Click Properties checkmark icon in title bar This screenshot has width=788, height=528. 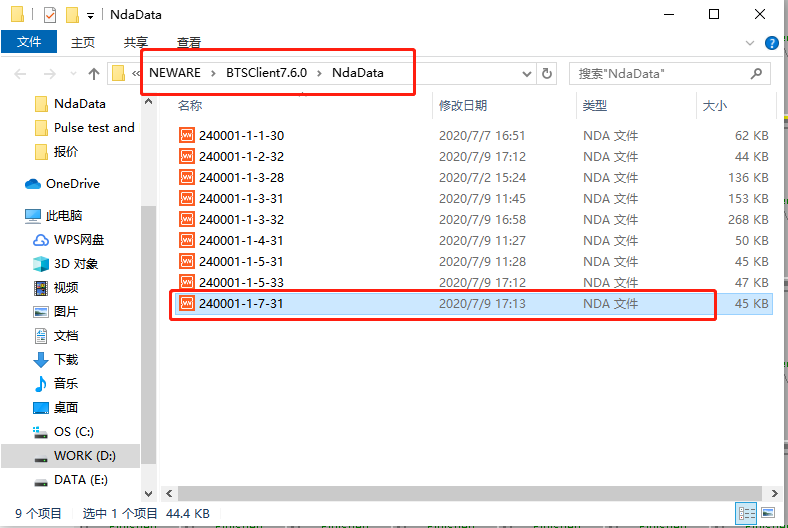50,15
